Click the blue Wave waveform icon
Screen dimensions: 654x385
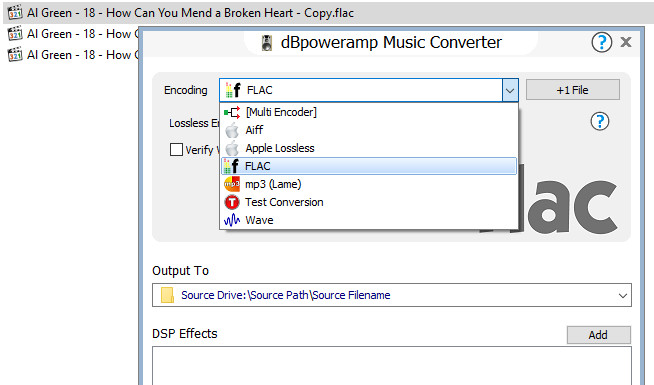[232, 220]
